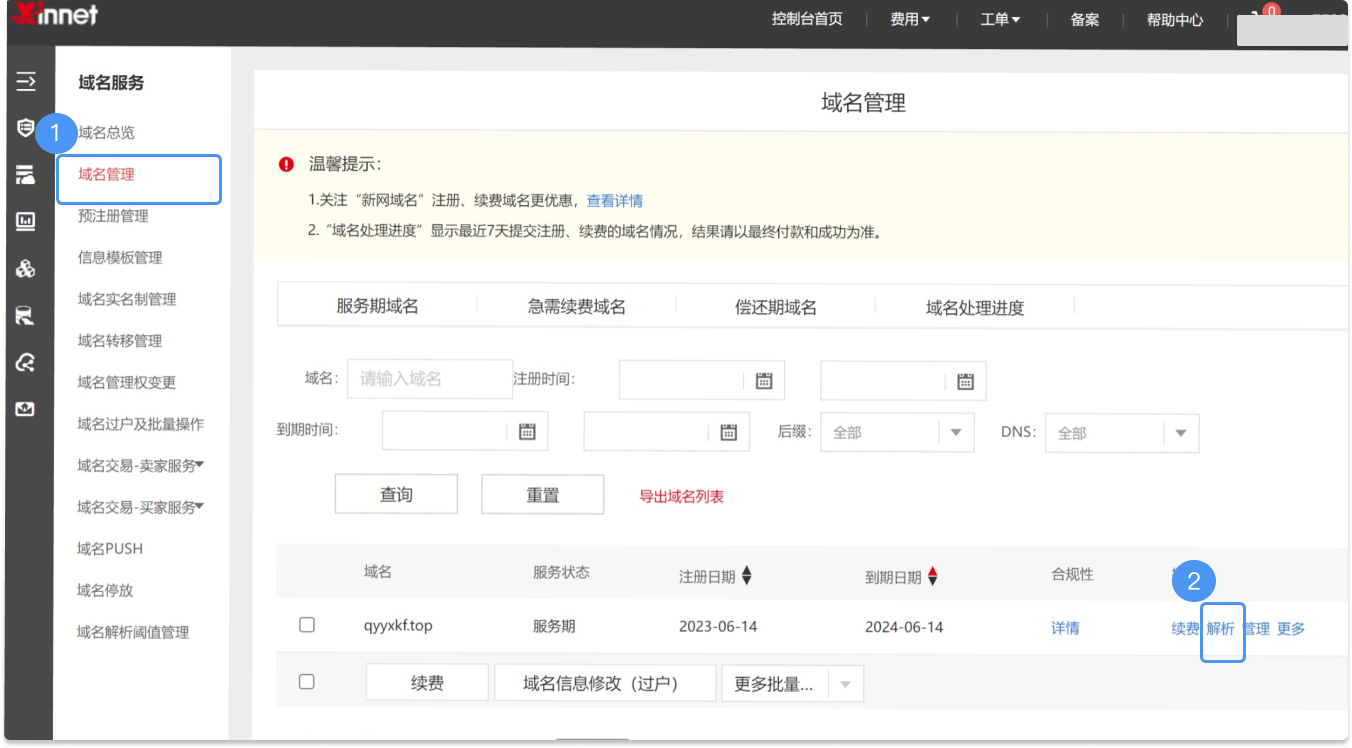Open the cloud search icon in the left rail
The image size is (1352, 748).
(26, 363)
